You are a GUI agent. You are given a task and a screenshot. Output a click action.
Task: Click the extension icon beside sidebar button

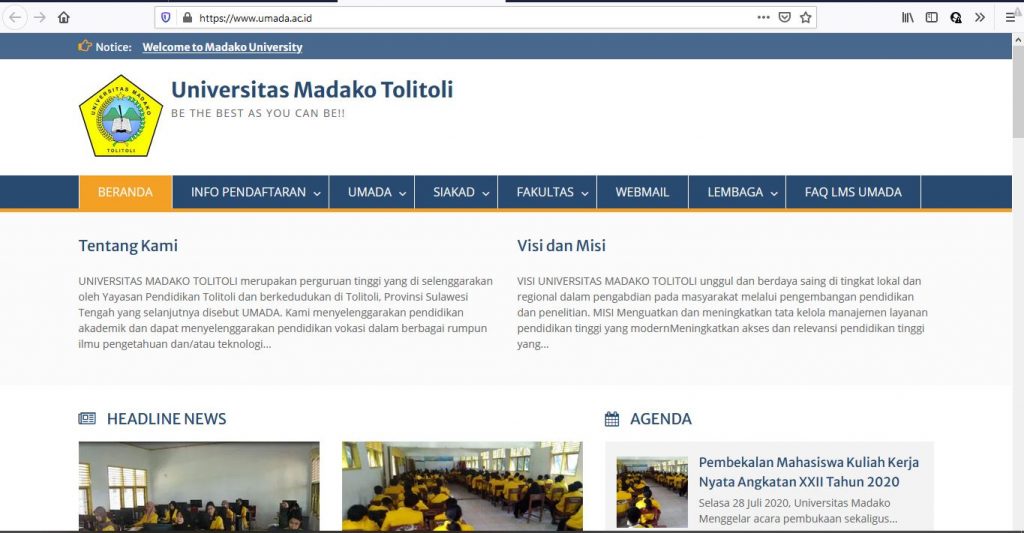click(955, 18)
